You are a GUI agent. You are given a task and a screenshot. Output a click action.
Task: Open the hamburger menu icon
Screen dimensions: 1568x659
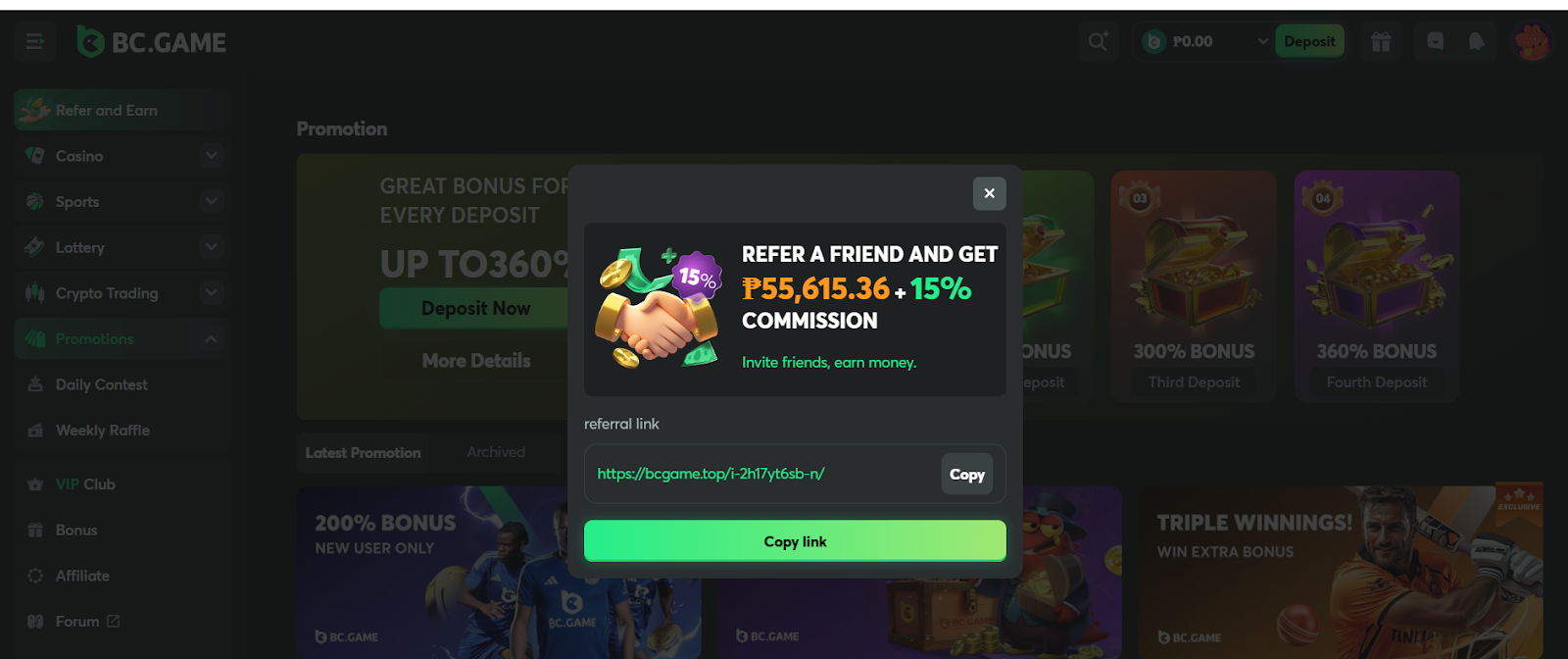point(35,42)
